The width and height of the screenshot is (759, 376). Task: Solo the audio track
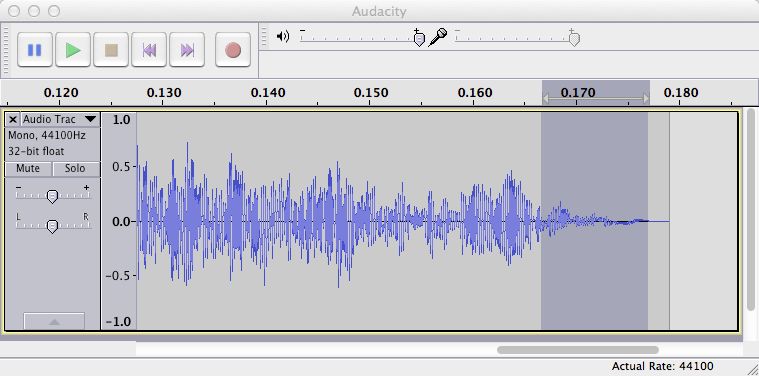[76, 169]
